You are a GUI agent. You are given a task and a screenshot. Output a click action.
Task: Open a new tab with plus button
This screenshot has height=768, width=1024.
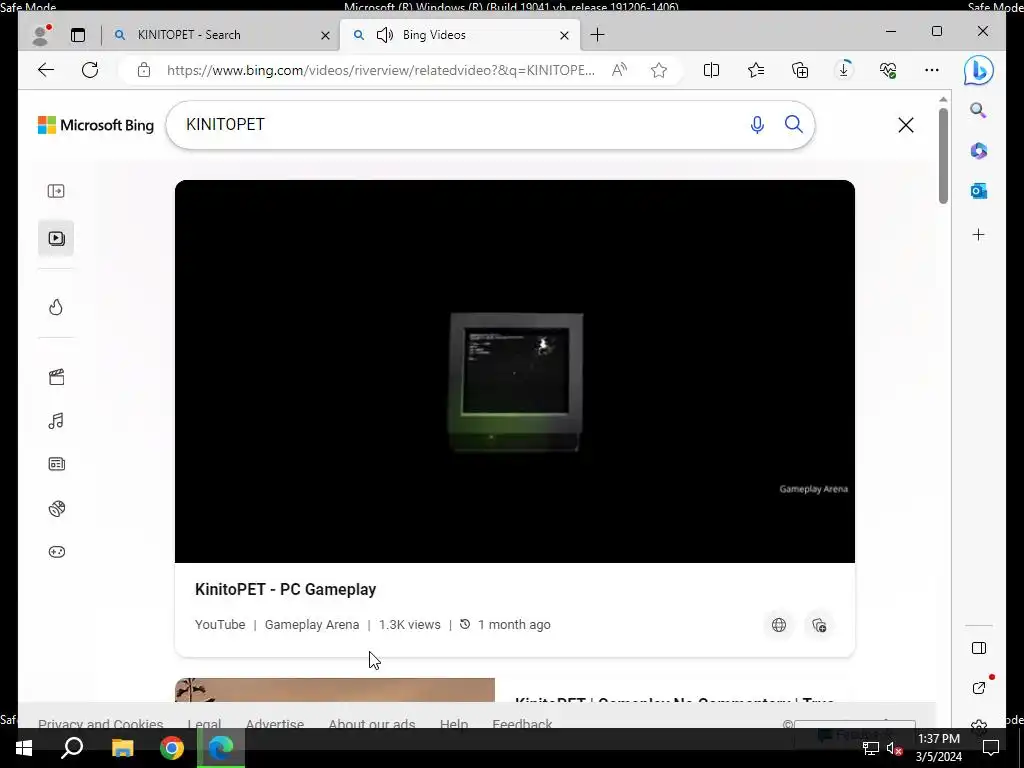click(597, 35)
